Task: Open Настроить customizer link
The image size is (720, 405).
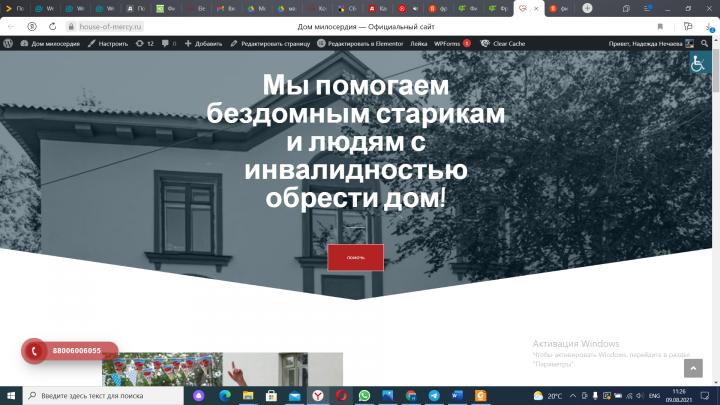Action: [108, 44]
